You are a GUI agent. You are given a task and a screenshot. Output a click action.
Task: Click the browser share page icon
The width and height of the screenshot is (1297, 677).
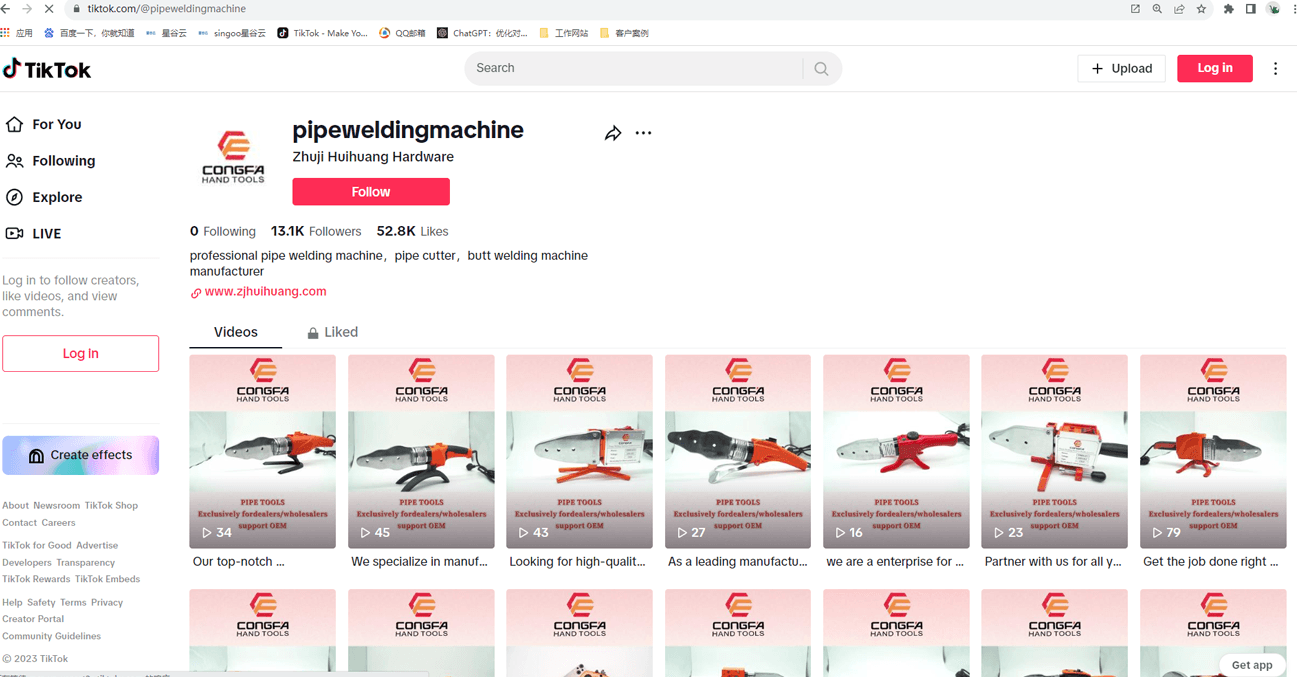pyautogui.click(x=1179, y=9)
